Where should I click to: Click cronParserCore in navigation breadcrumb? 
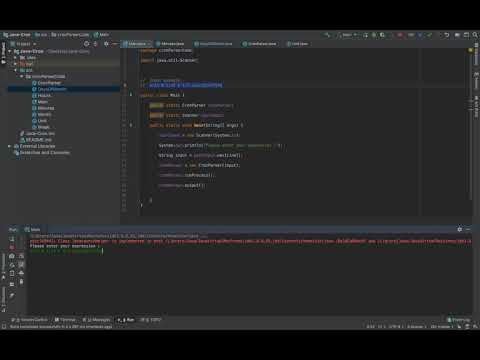point(70,35)
